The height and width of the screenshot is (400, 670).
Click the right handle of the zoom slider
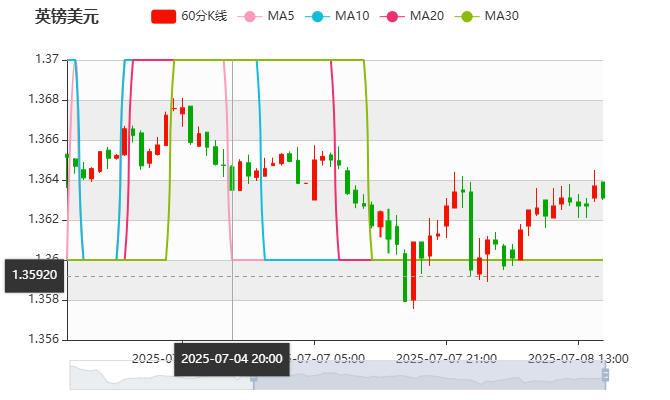605,375
